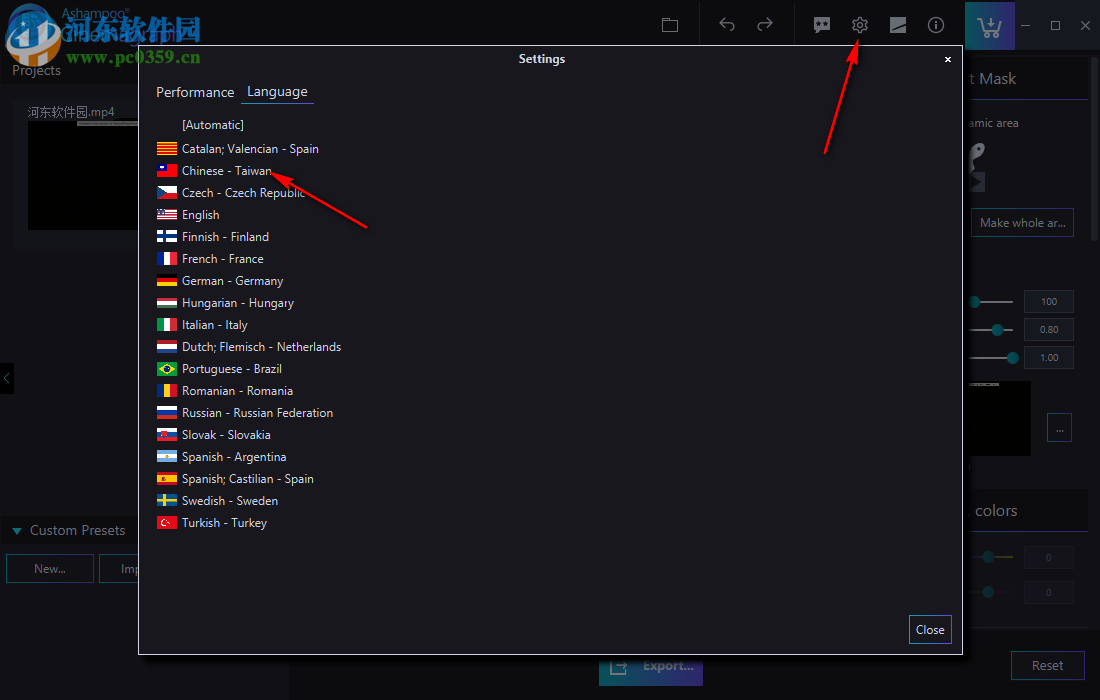1100x700 pixels.
Task: Click the undo arrow icon
Action: [x=727, y=25]
